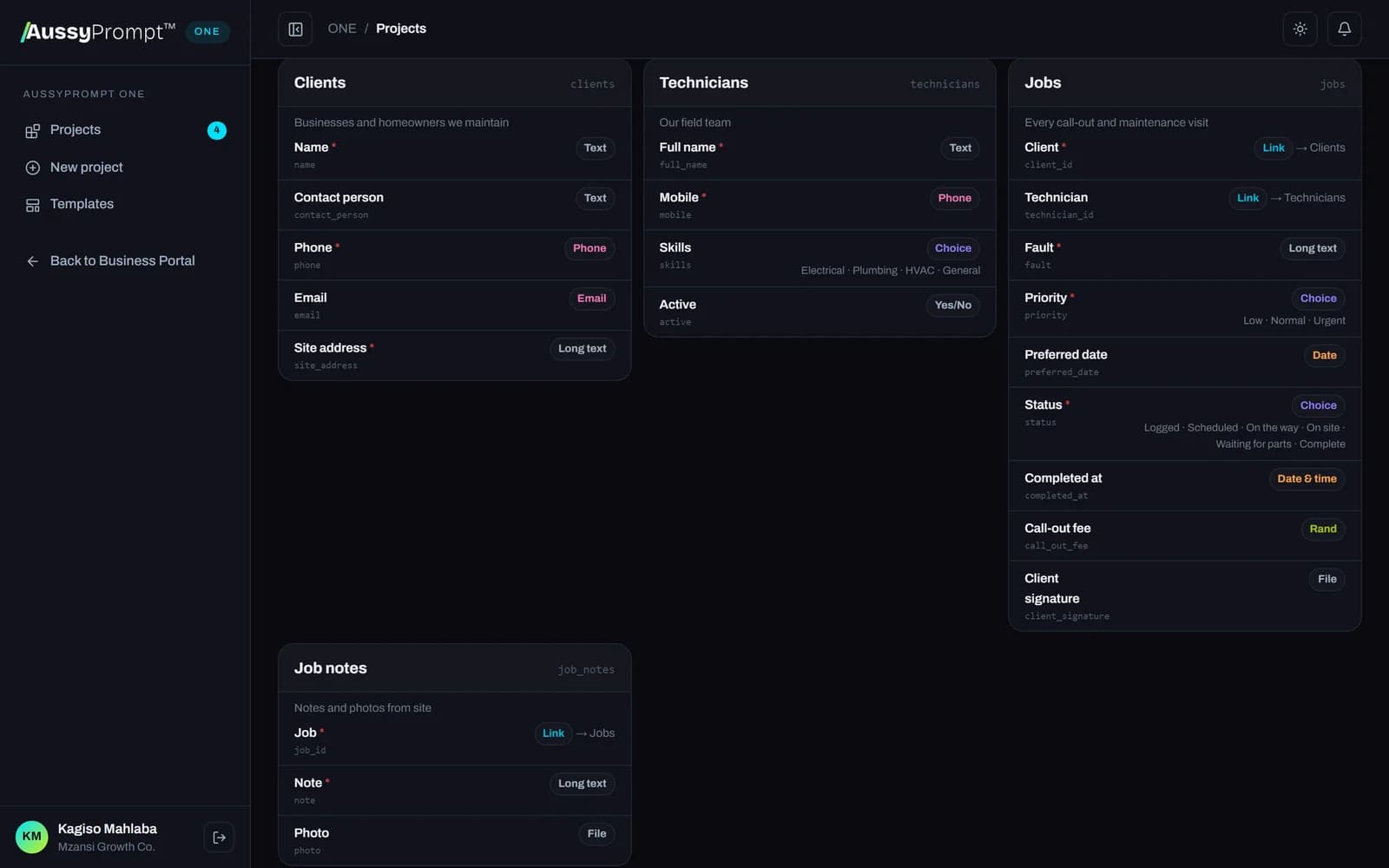Open the notifications bell
Image resolution: width=1389 pixels, height=868 pixels.
pyautogui.click(x=1344, y=29)
